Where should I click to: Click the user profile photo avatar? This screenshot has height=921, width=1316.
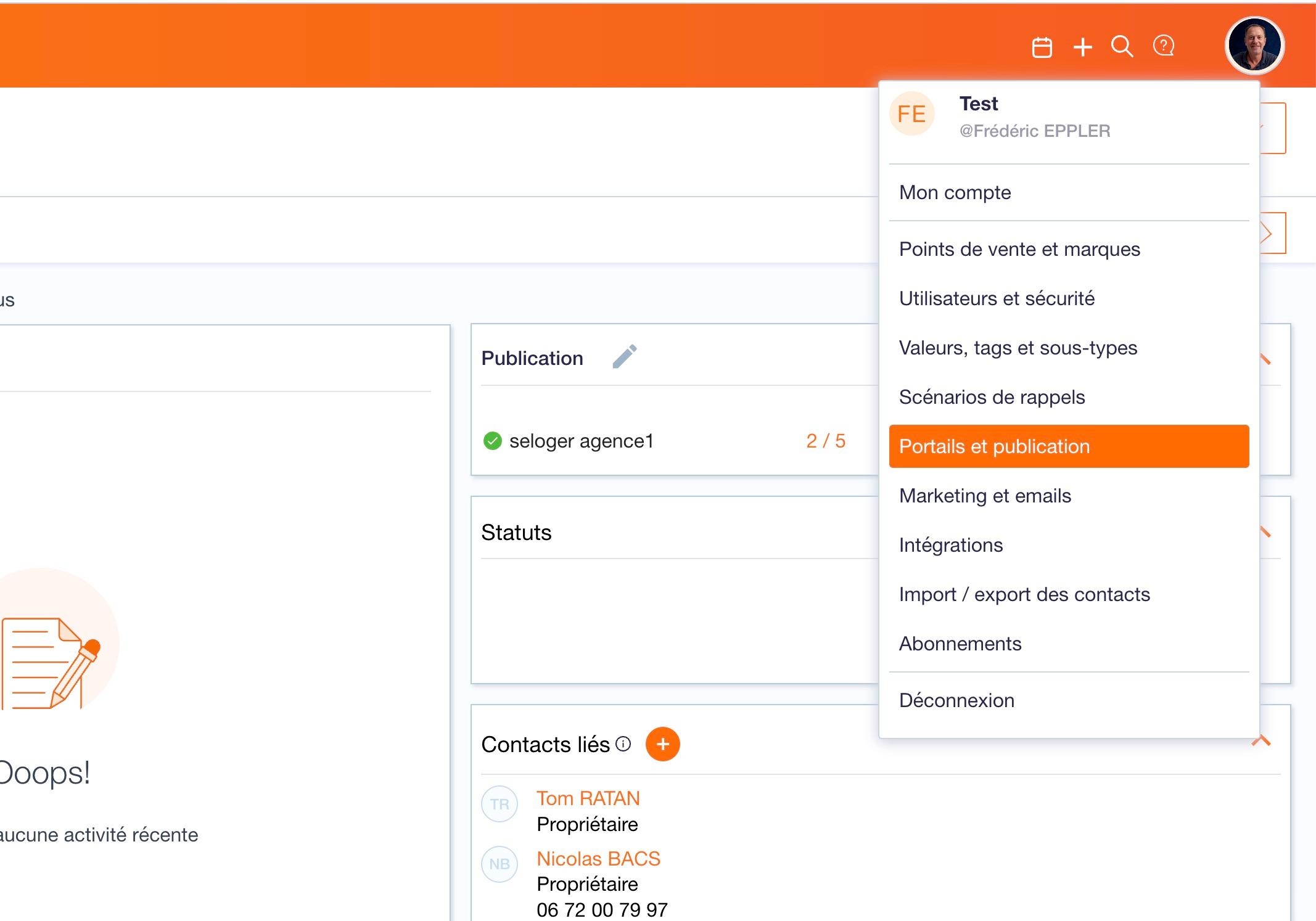[x=1254, y=46]
